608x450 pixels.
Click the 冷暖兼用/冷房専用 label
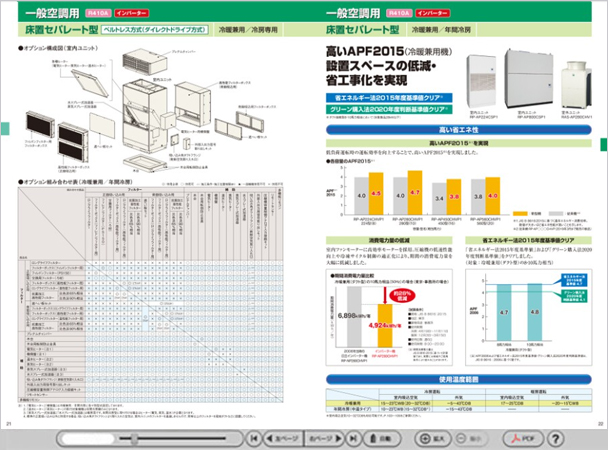248,30
